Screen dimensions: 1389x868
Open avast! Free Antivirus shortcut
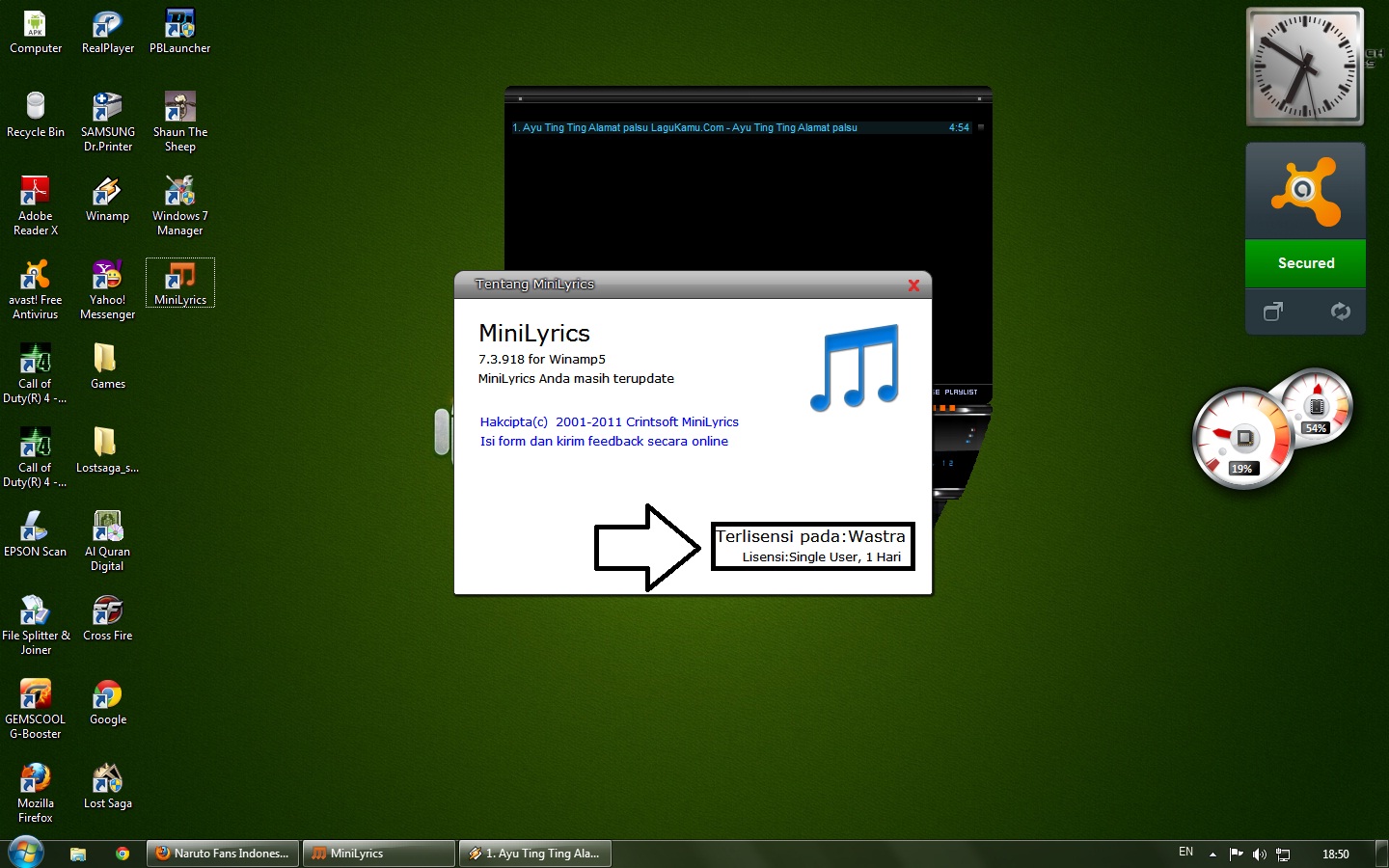coord(36,290)
